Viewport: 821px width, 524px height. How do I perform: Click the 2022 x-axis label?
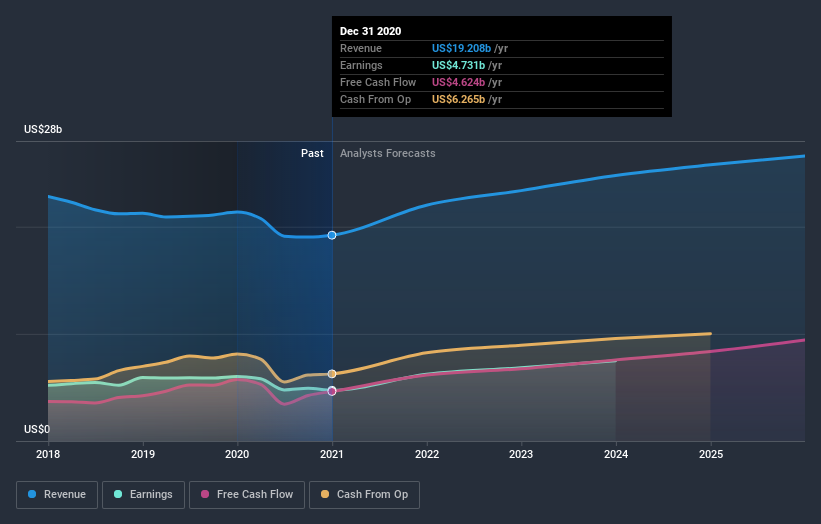[x=427, y=454]
